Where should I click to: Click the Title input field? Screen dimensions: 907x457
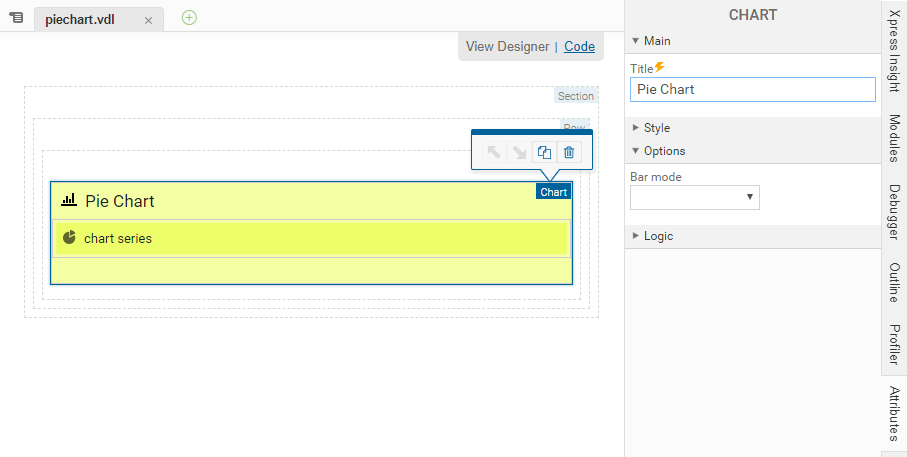click(x=752, y=89)
